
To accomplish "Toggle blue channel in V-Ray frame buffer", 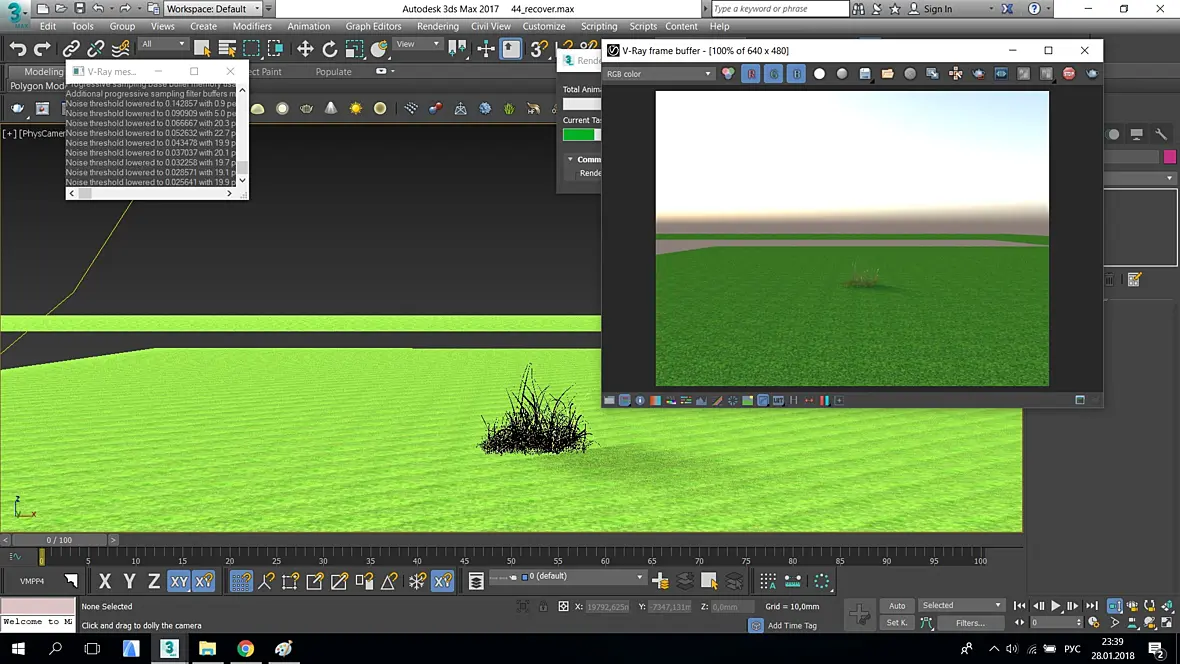I will (796, 74).
